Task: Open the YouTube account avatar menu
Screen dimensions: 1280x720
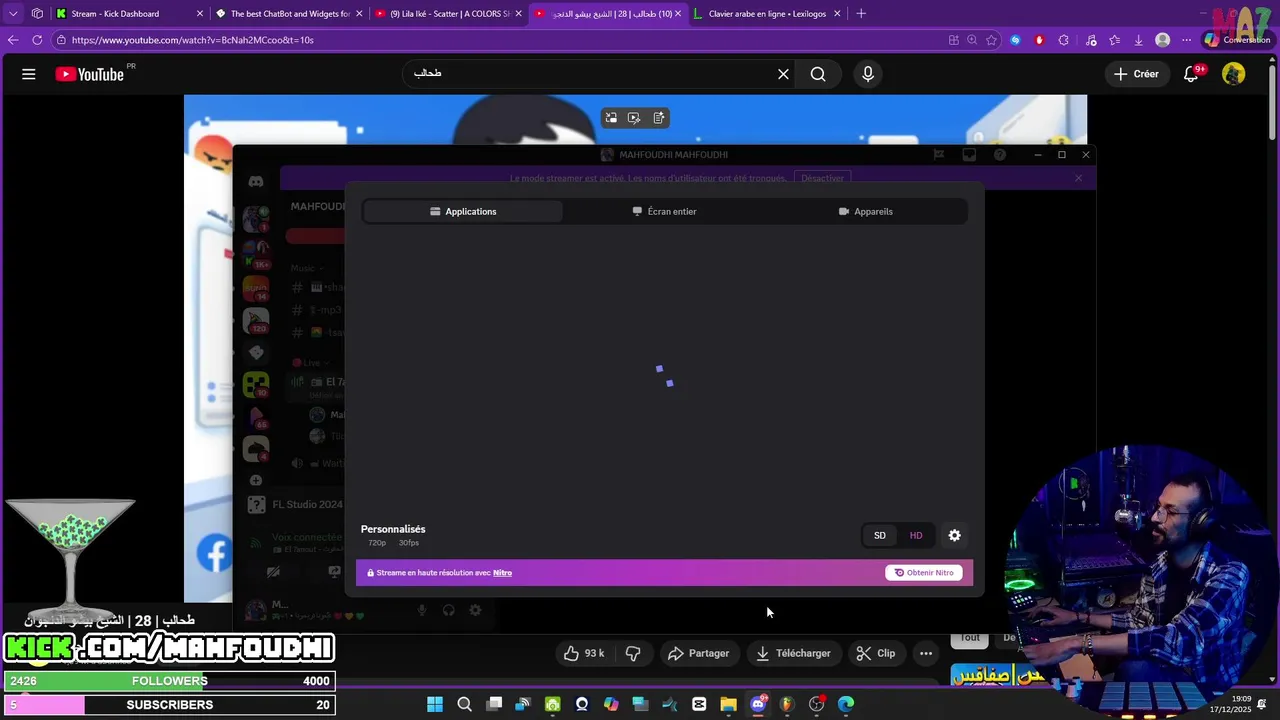Action: tap(1234, 74)
